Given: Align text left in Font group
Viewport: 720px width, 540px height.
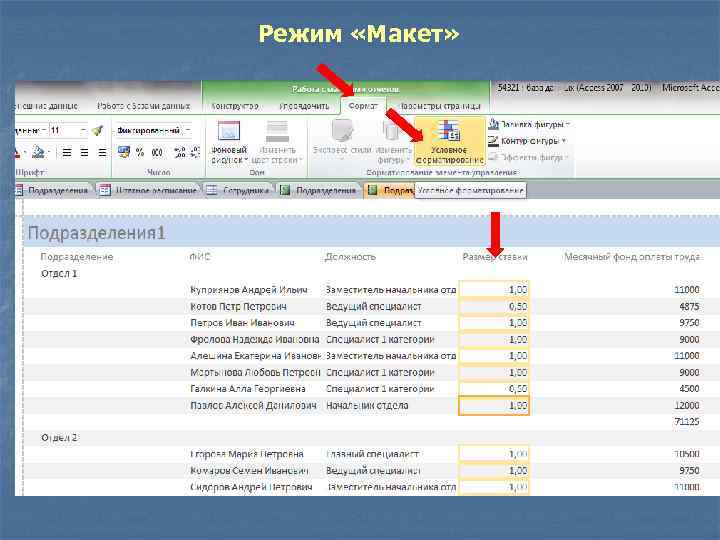Looking at the screenshot, I should [x=67, y=152].
